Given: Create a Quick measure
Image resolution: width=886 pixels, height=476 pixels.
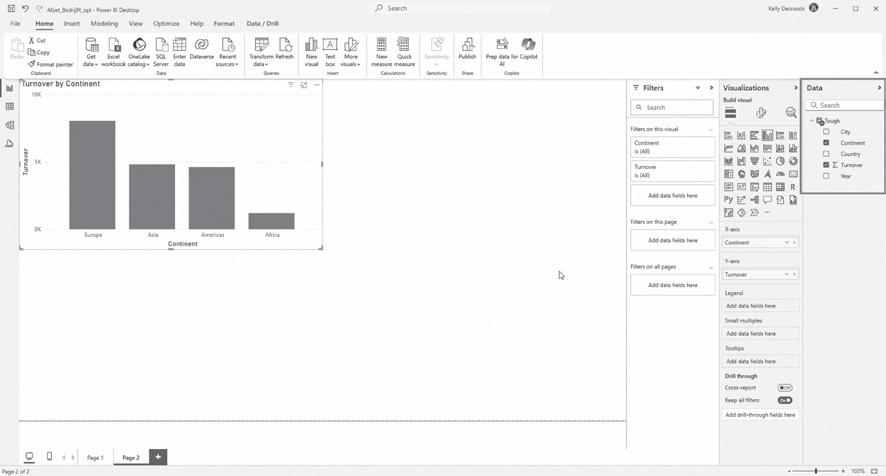Looking at the screenshot, I should click(x=404, y=52).
